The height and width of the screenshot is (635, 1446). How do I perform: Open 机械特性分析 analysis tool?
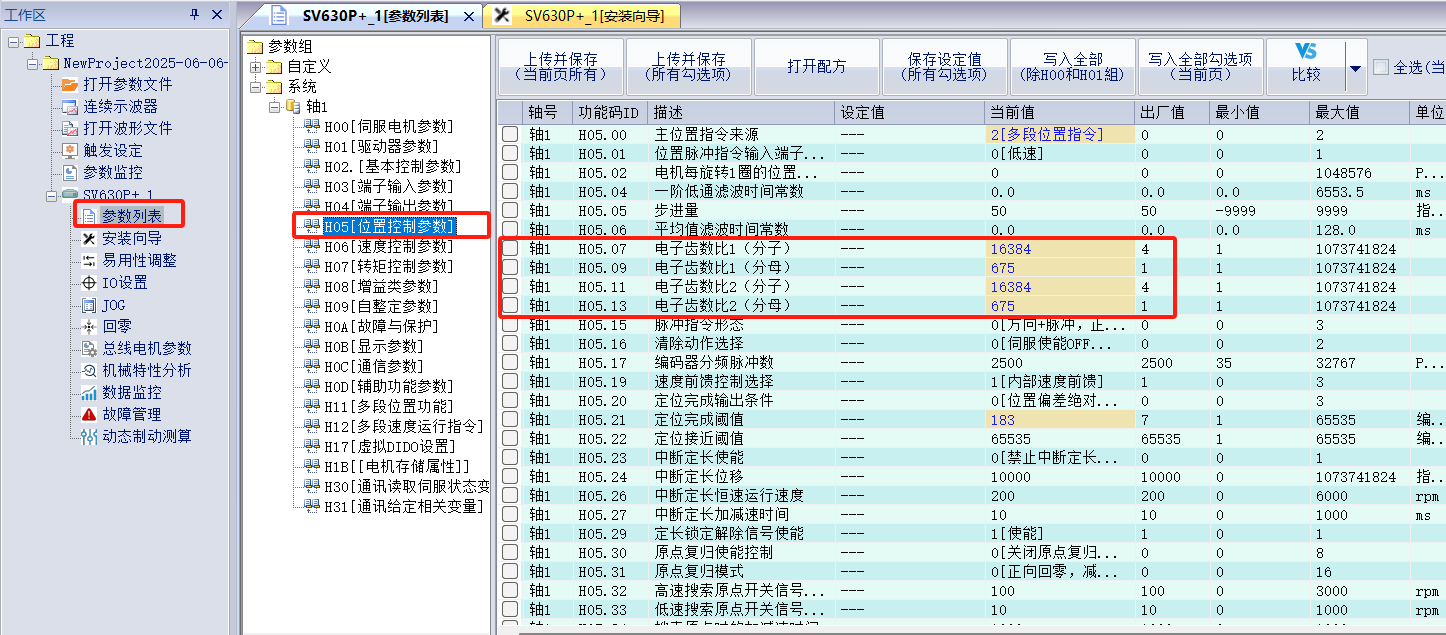coord(90,370)
